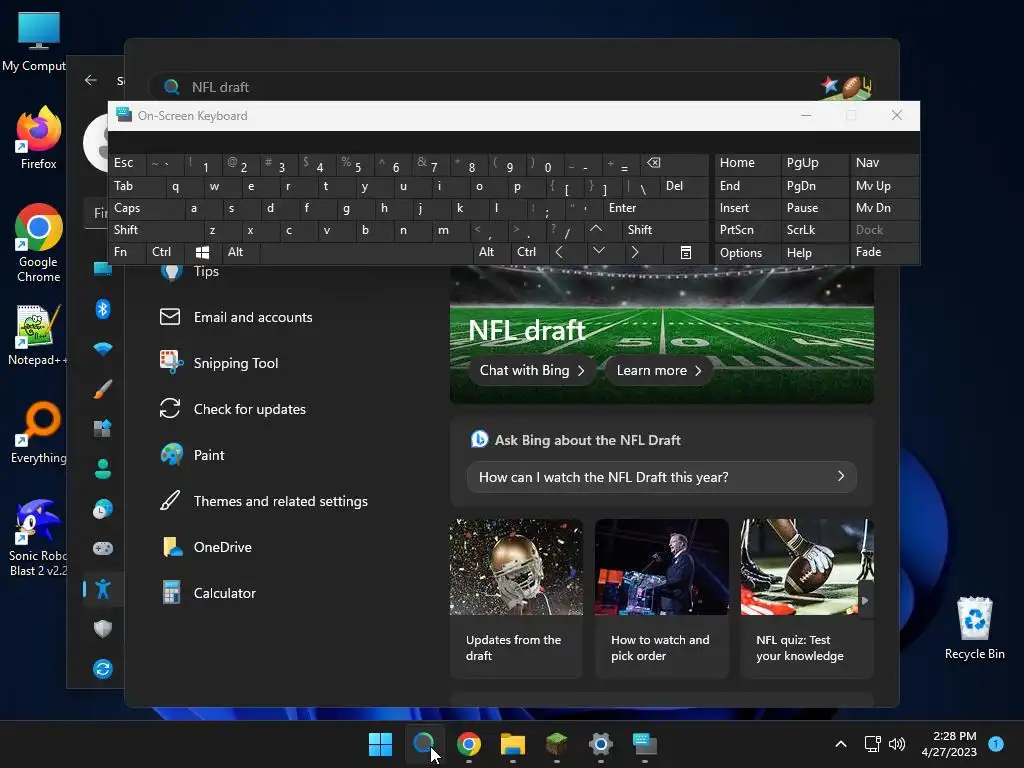Image resolution: width=1024 pixels, height=768 pixels.
Task: Open Privacy & security shield in Settings sidebar
Action: click(x=103, y=629)
